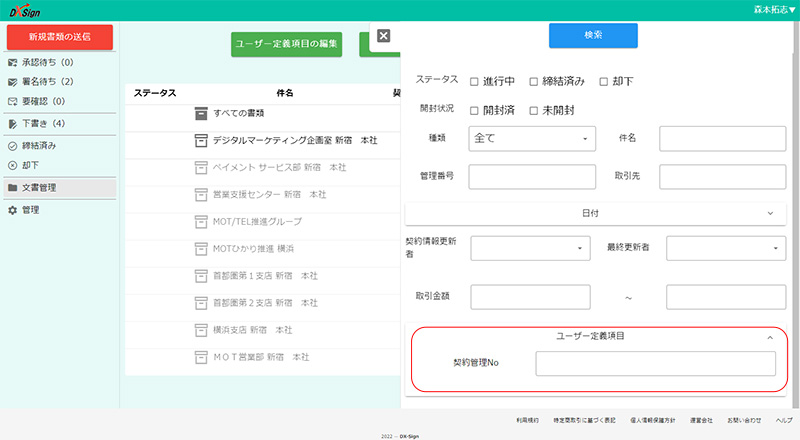The image size is (800, 440).
Task: Select MOT/TEL推進グループ row text
Action: [257, 222]
